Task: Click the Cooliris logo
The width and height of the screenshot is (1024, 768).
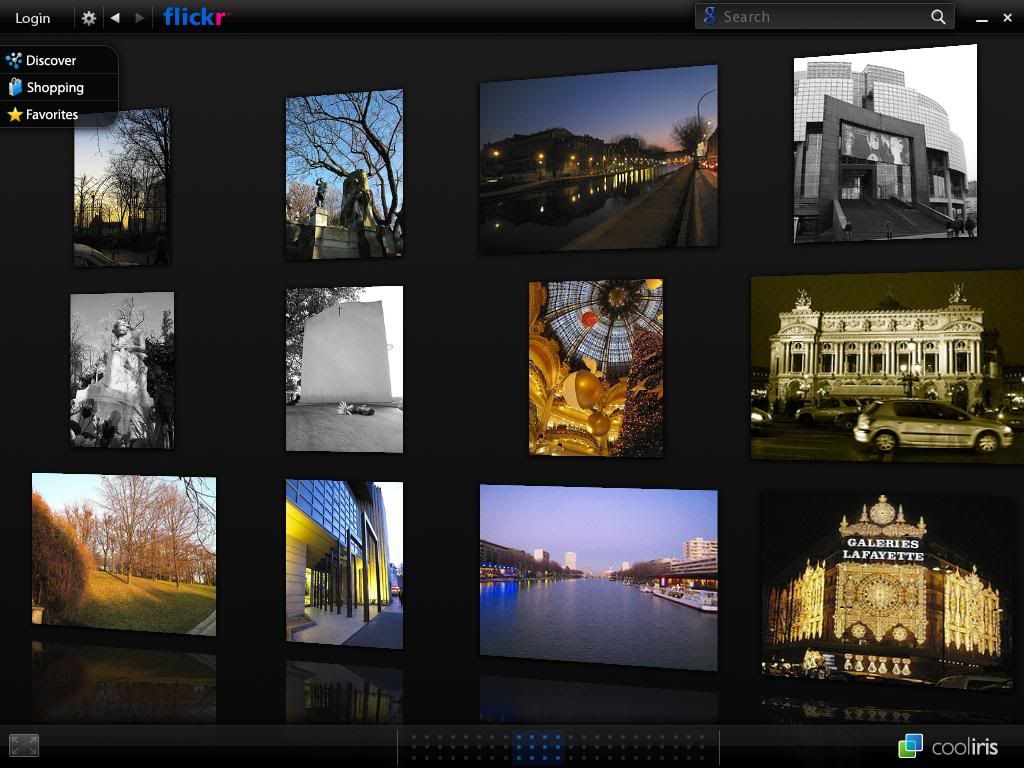Action: [x=948, y=746]
